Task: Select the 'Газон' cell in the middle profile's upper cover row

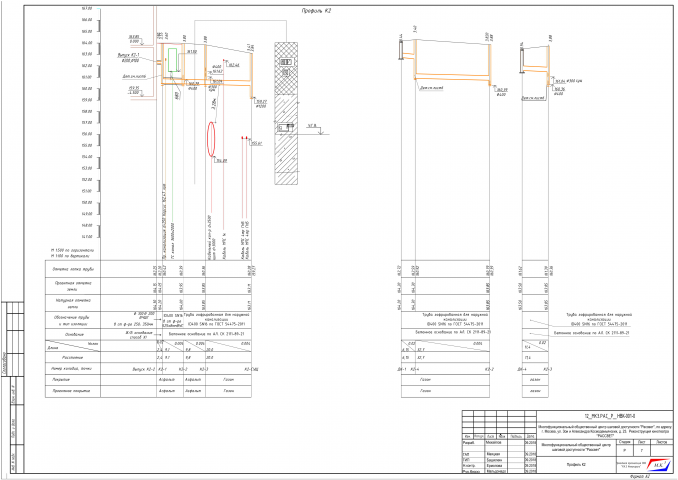Action: click(425, 380)
